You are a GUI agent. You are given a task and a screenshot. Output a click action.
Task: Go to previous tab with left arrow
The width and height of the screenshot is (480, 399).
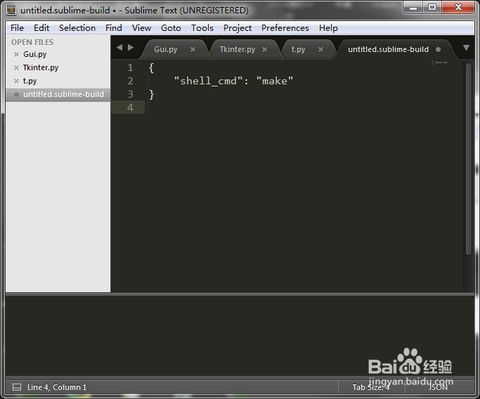[119, 48]
